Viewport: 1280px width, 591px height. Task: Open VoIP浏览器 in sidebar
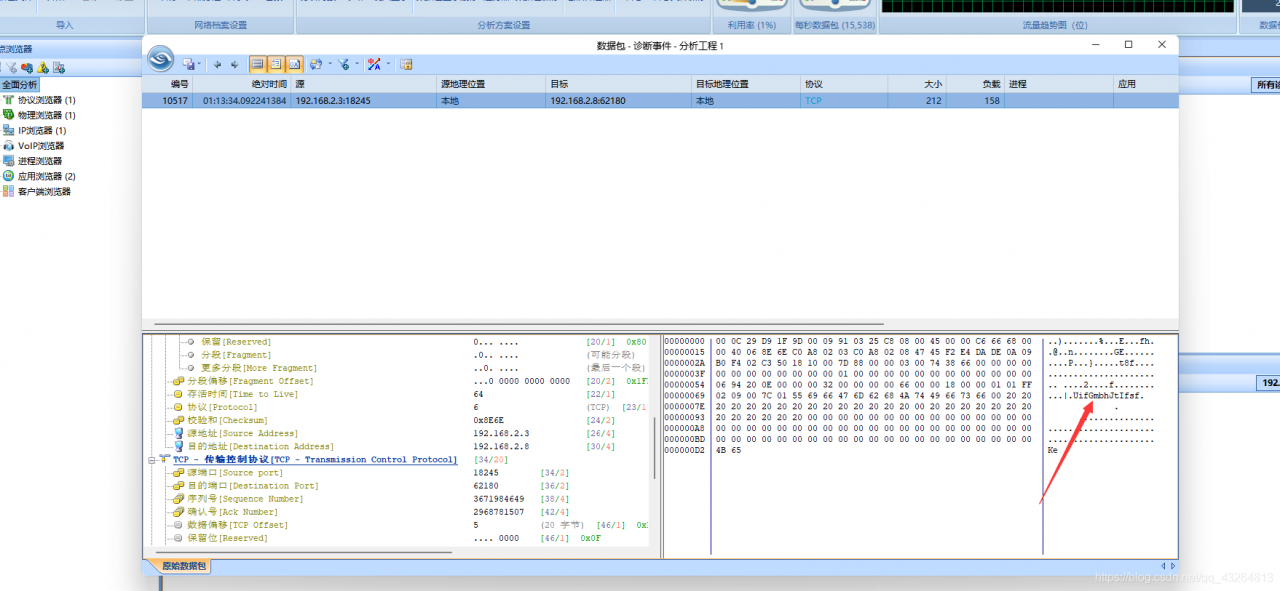pyautogui.click(x=40, y=145)
